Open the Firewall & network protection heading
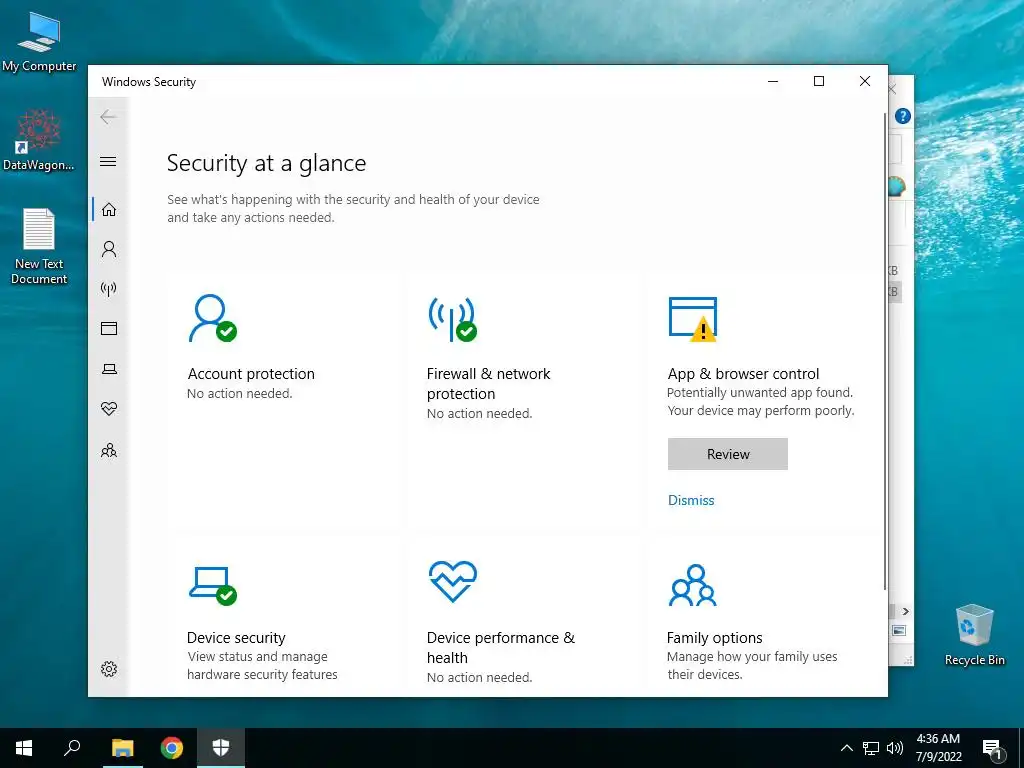The height and width of the screenshot is (768, 1024). click(488, 383)
